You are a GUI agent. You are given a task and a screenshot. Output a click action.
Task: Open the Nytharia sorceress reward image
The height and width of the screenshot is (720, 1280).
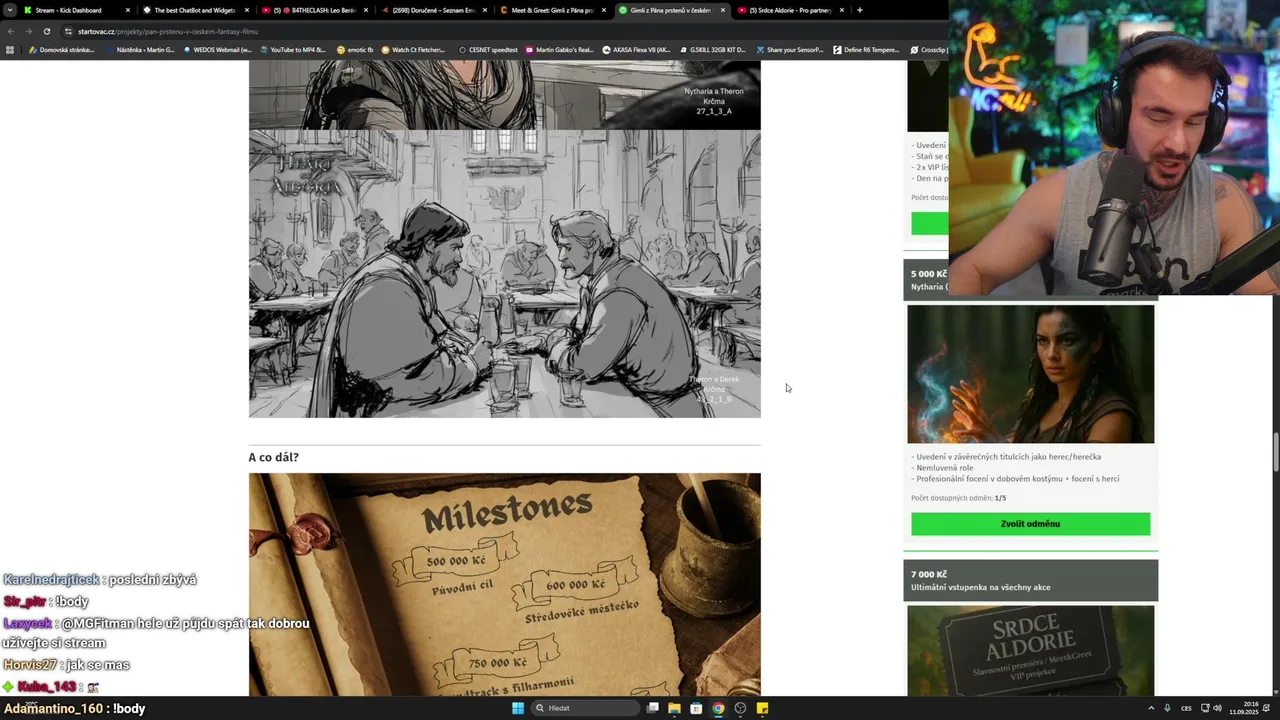pyautogui.click(x=1030, y=374)
